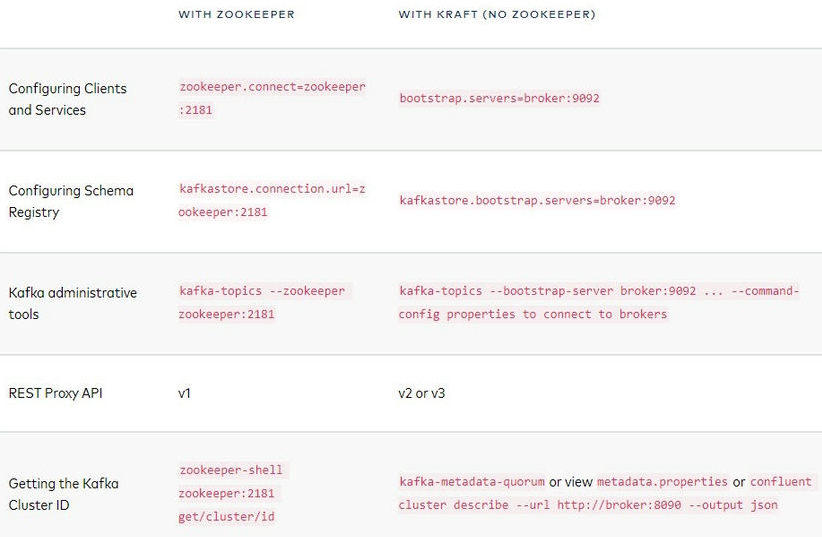Screen dimensions: 822x537
Task: Click the 'v2 or v3' value
Action: (421, 393)
